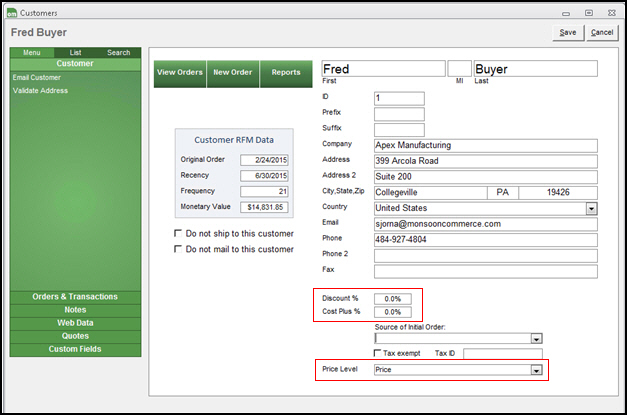Image resolution: width=627 pixels, height=415 pixels.
Task: Expand the Custom Fields section
Action: [x=75, y=349]
